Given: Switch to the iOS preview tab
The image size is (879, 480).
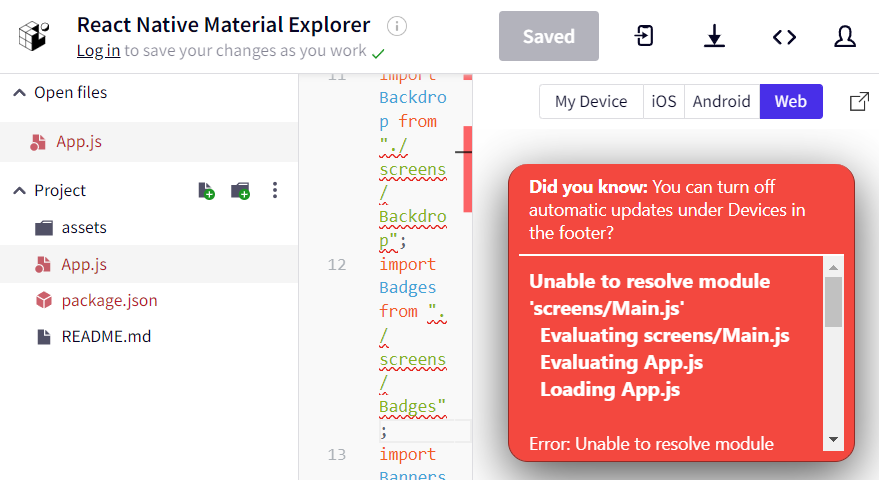Looking at the screenshot, I should 664,101.
